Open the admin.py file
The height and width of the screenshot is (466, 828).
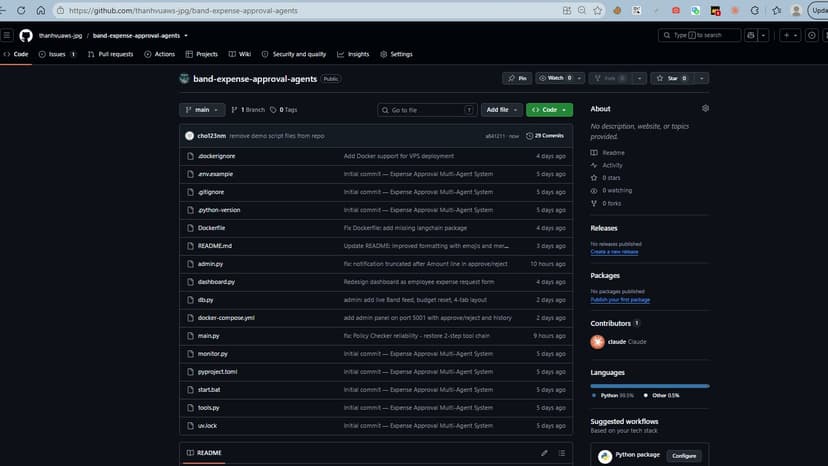pyautogui.click(x=210, y=264)
